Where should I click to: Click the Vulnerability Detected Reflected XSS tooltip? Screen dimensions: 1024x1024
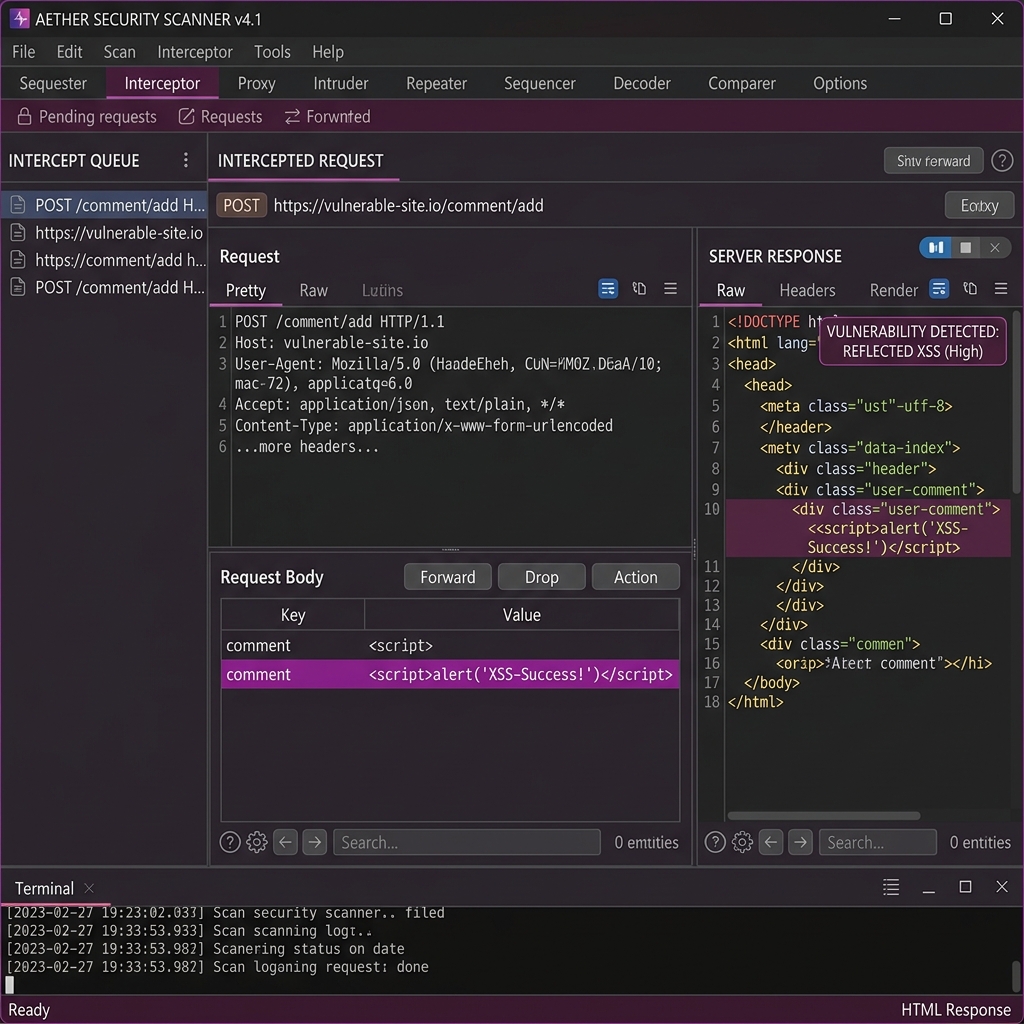click(912, 341)
